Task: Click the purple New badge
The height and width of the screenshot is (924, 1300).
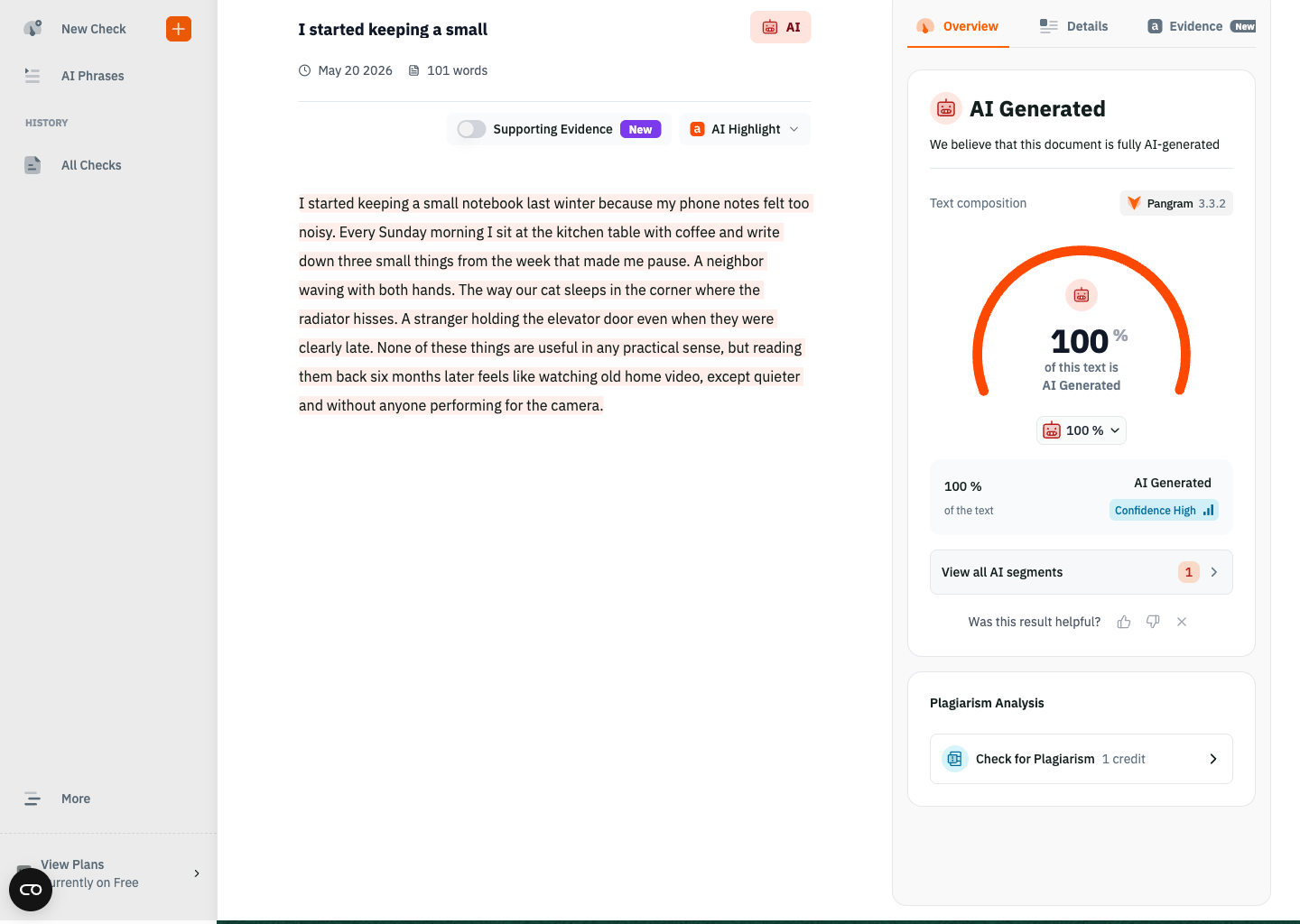Action: 640,129
